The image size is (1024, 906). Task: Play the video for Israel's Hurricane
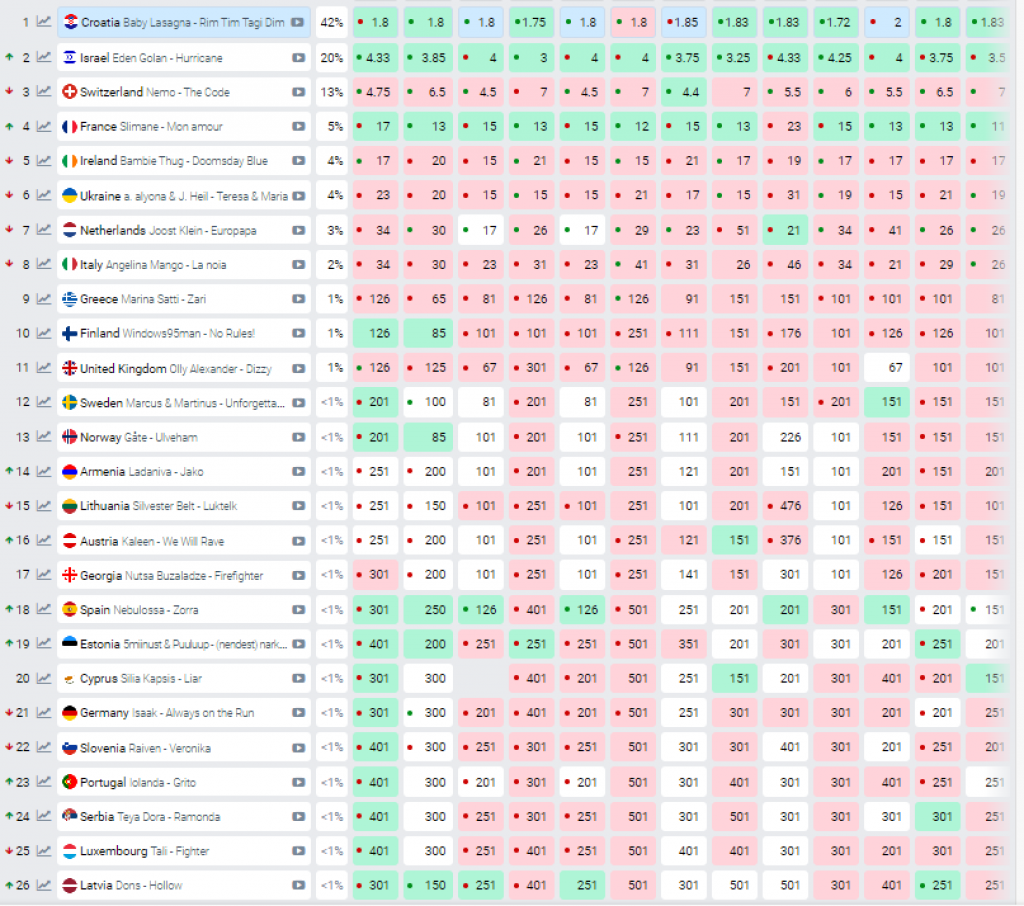pos(298,58)
